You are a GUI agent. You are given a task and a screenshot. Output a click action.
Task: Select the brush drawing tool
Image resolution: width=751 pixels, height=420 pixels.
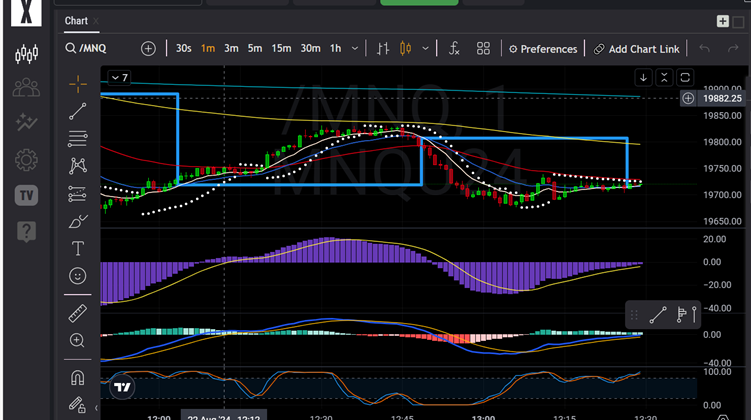click(78, 221)
